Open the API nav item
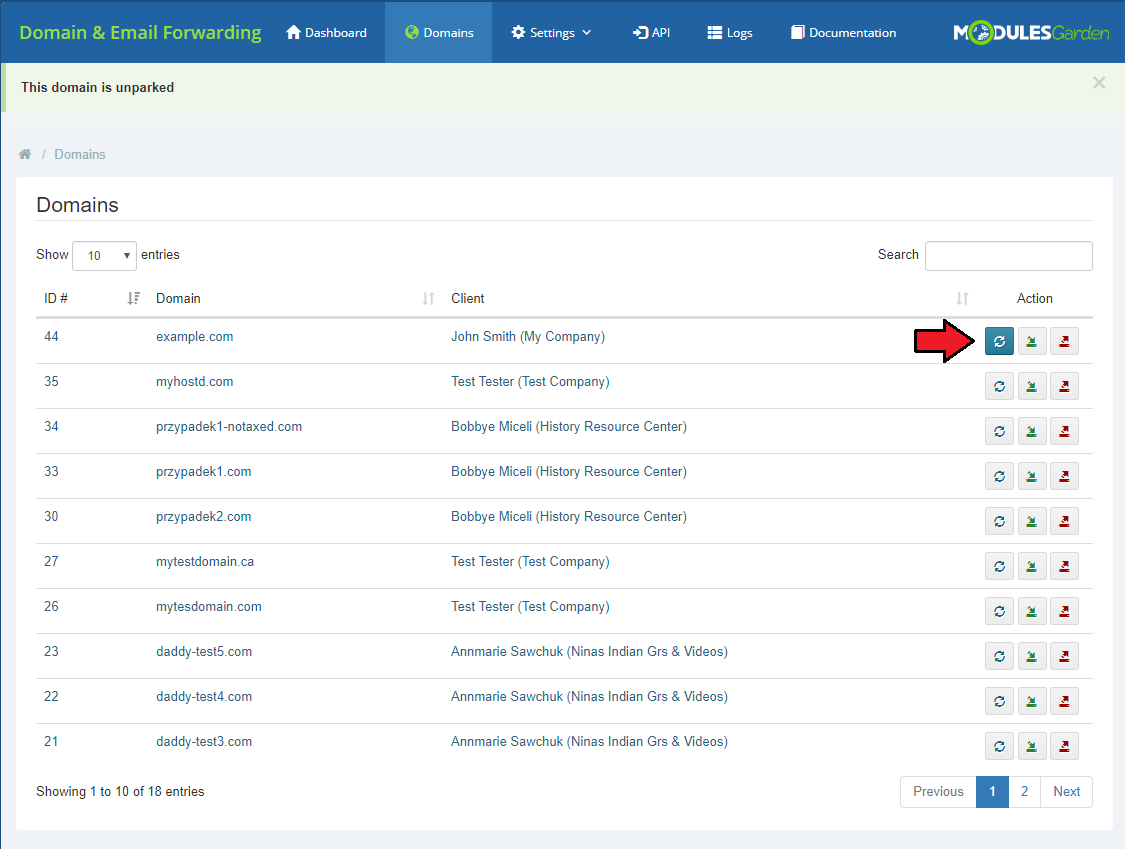Viewport: 1125px width, 849px height. tap(651, 32)
